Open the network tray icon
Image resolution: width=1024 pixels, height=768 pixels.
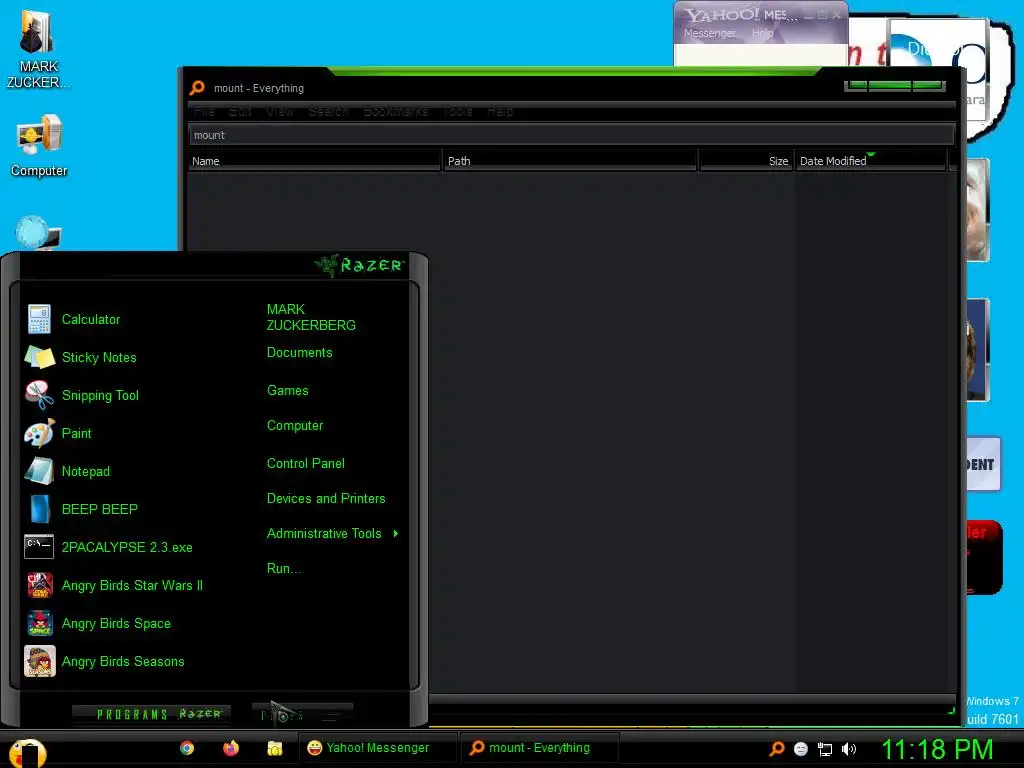pos(825,749)
